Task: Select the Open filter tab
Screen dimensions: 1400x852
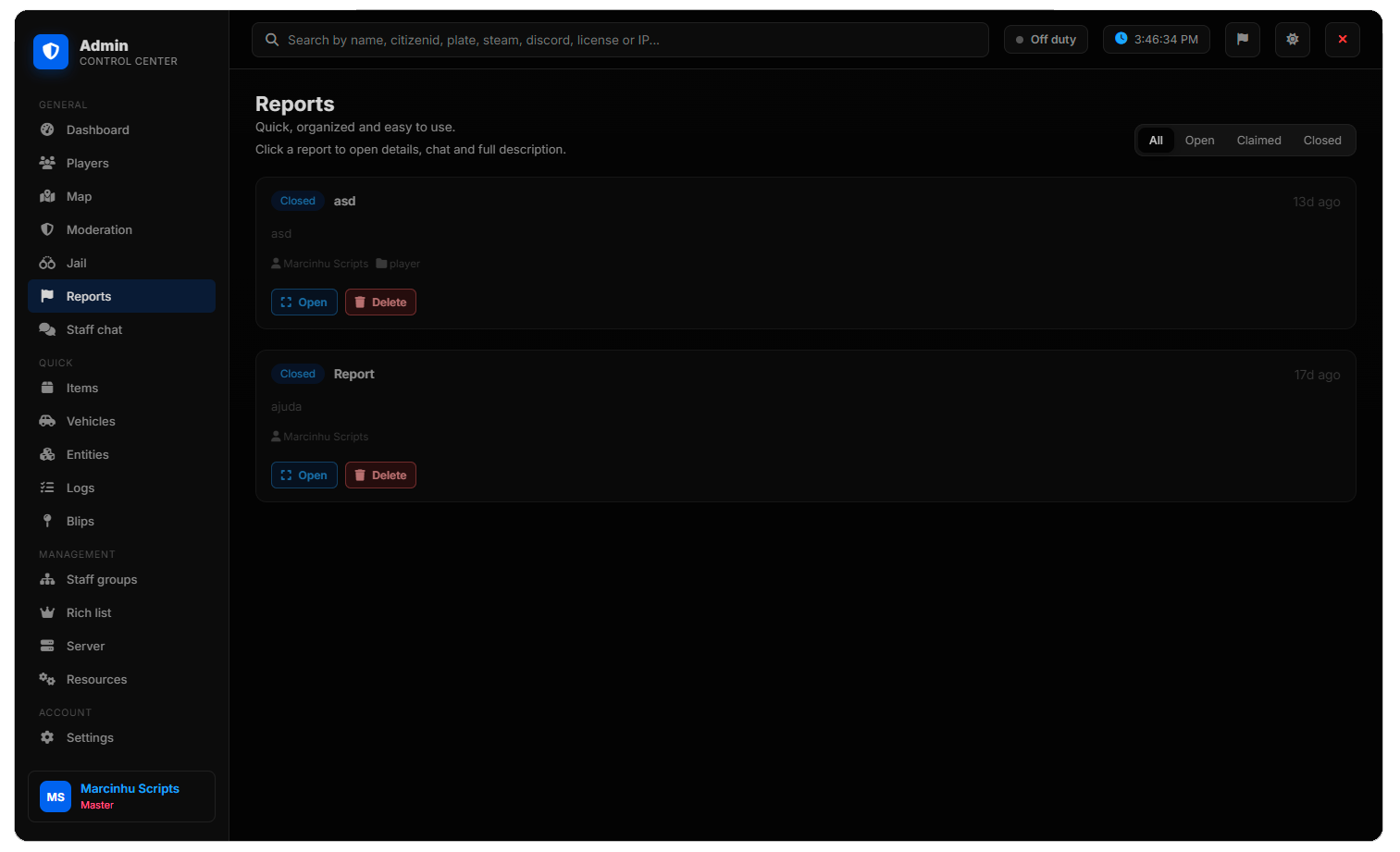Action: (1199, 141)
